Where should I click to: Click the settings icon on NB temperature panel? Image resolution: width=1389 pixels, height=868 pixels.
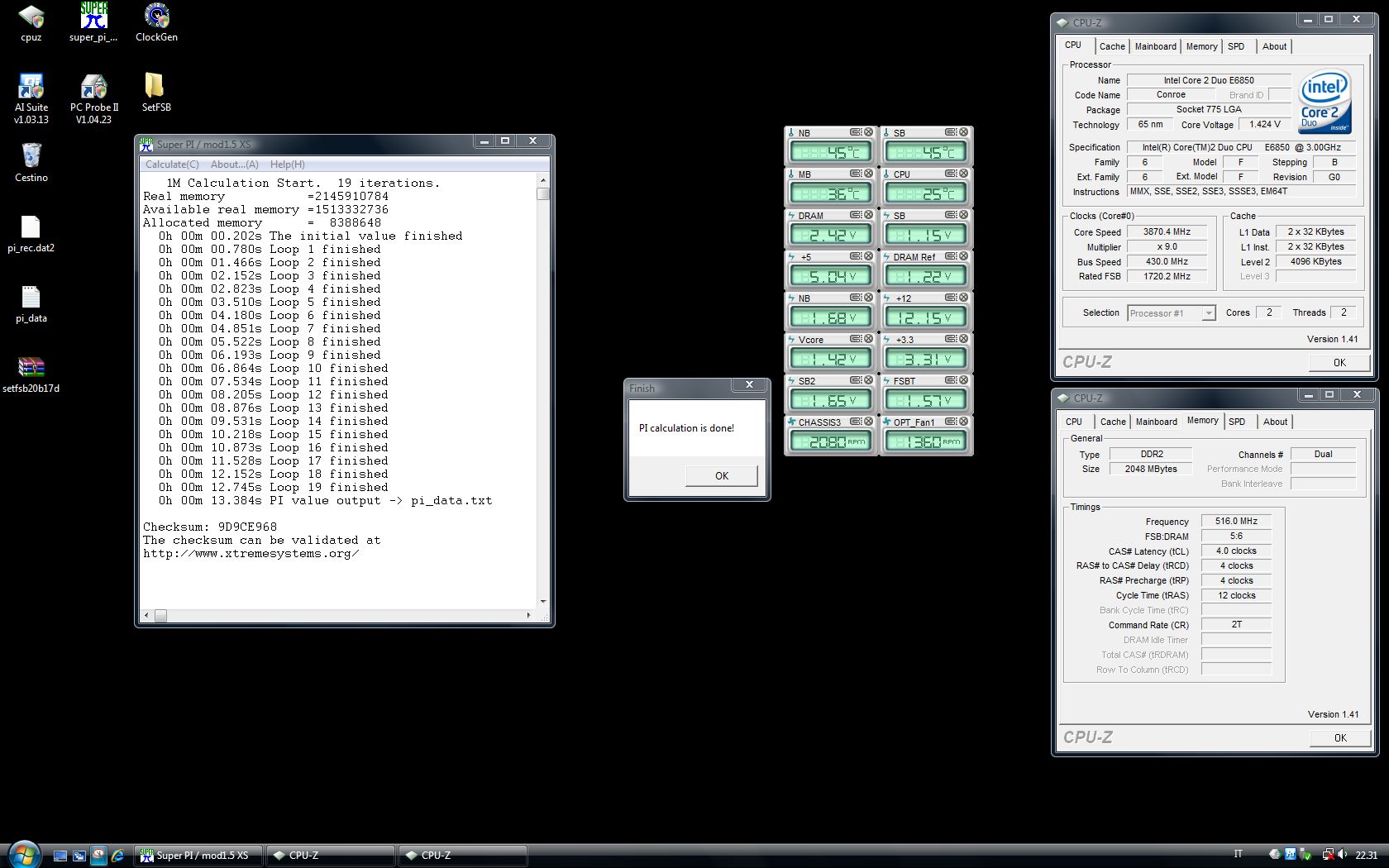click(856, 132)
